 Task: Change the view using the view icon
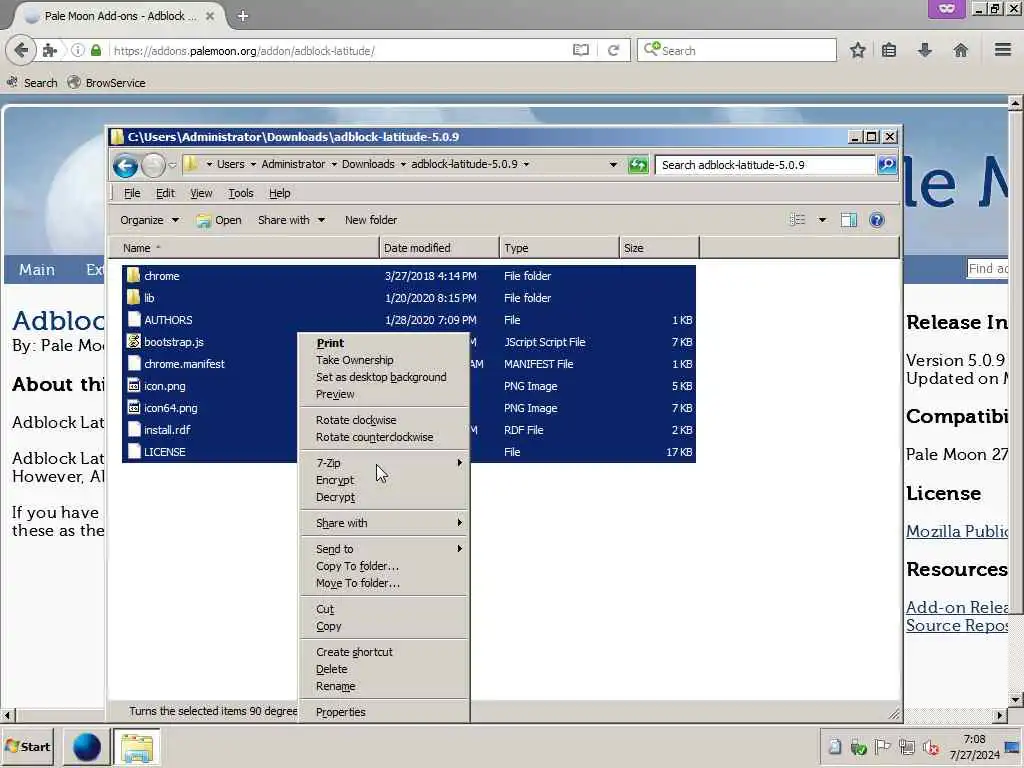tap(797, 220)
